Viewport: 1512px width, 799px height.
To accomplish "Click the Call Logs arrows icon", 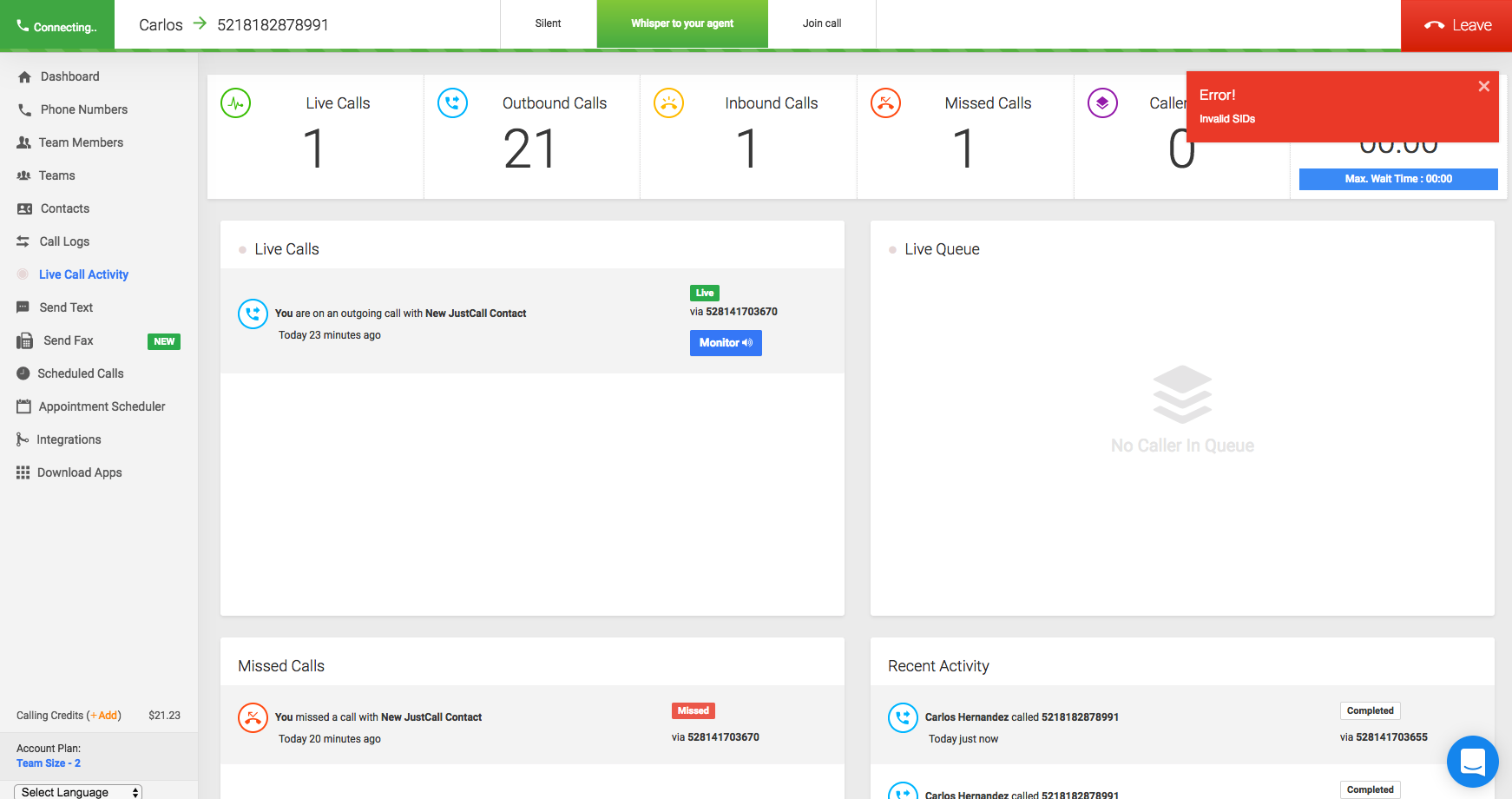I will click(23, 241).
